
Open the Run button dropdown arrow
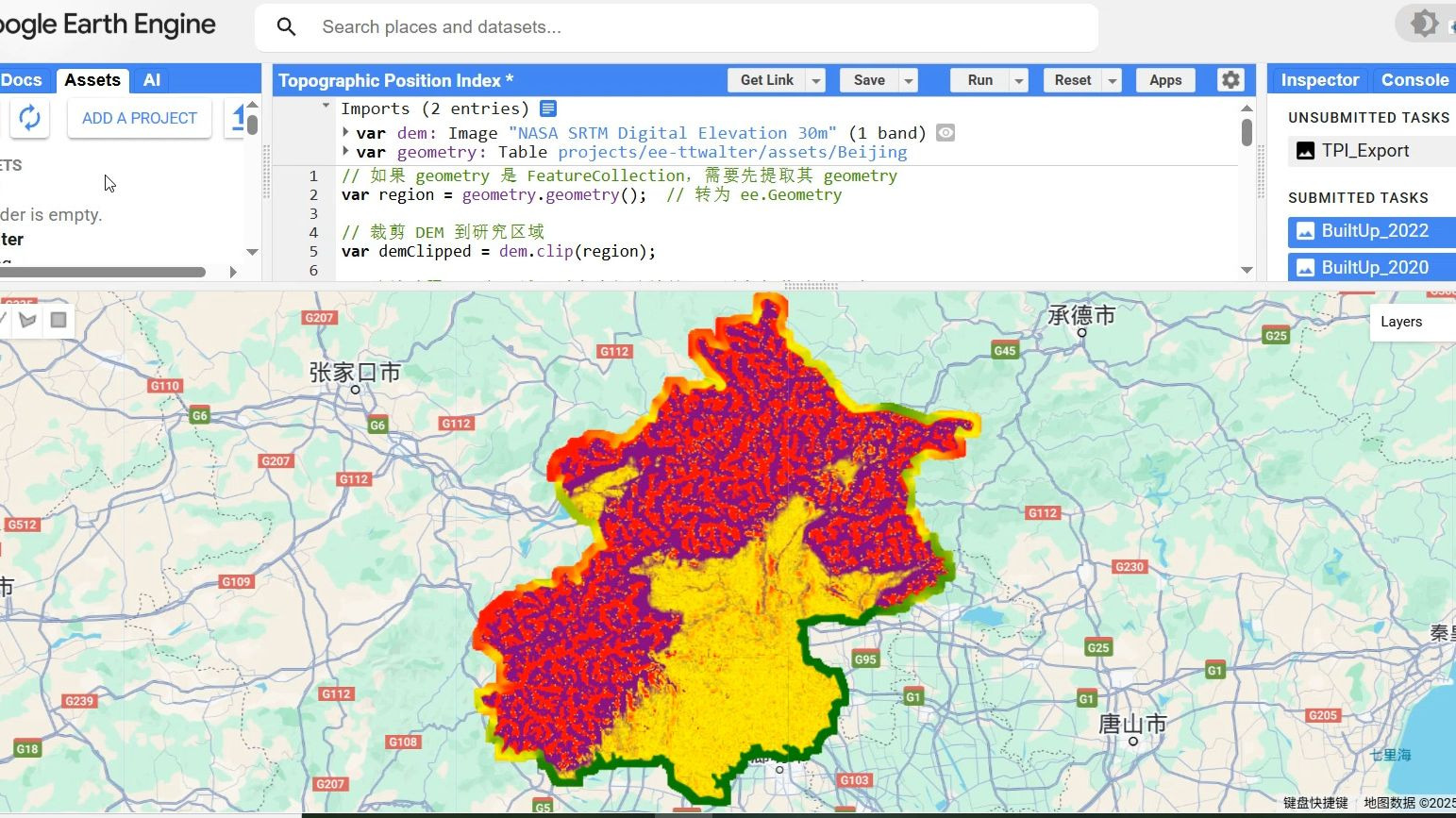[x=1018, y=80]
